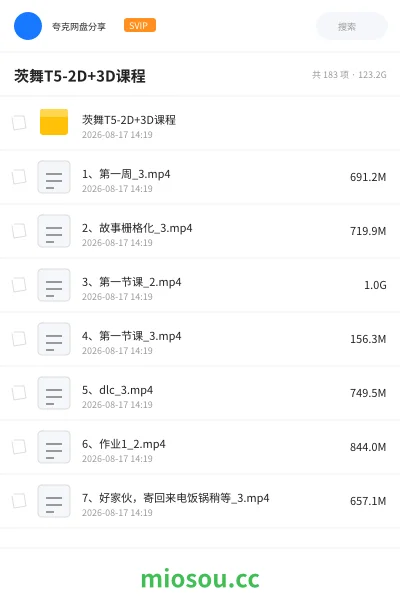Click the blue round profile avatar
The image size is (400, 600).
28,26
